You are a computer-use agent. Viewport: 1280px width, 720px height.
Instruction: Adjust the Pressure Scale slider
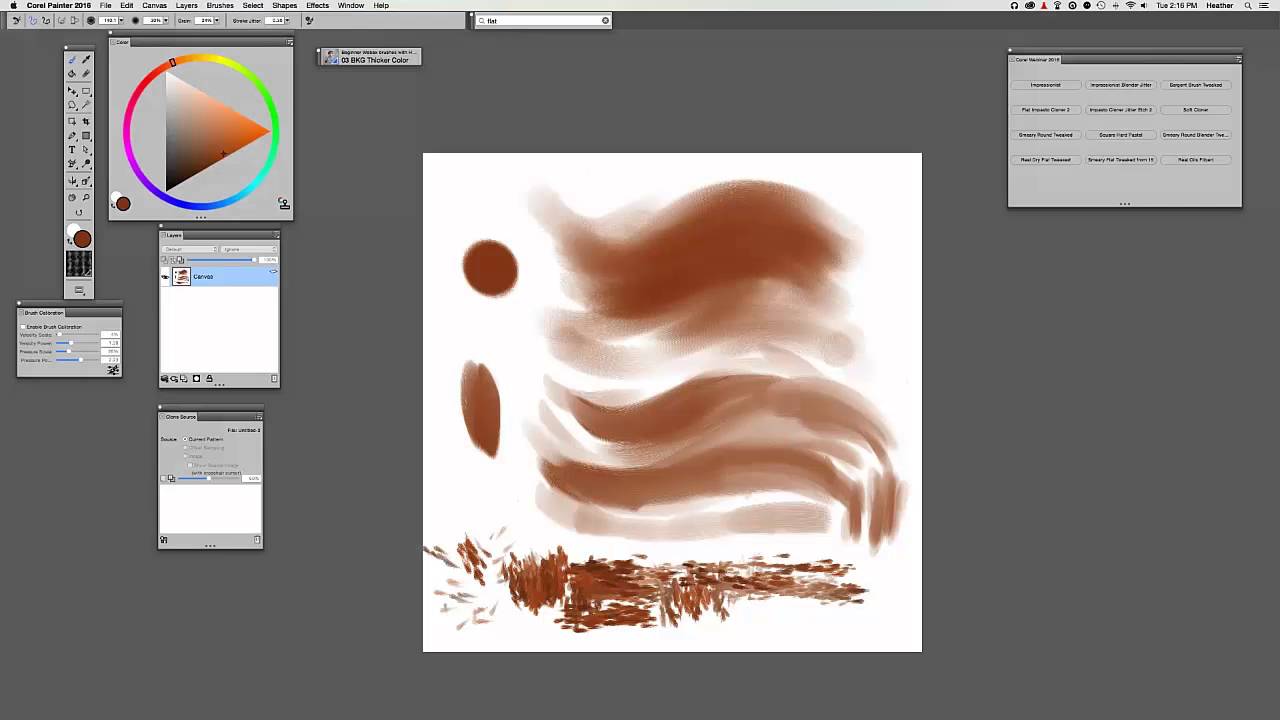79,352
